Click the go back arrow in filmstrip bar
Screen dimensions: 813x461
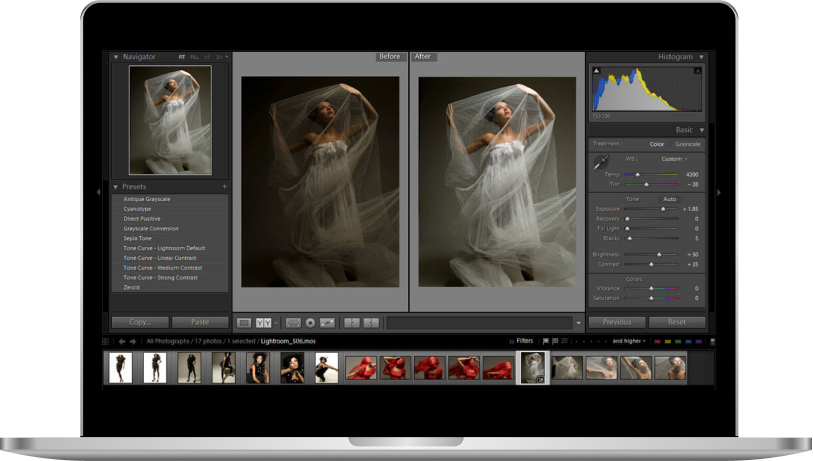click(x=122, y=341)
